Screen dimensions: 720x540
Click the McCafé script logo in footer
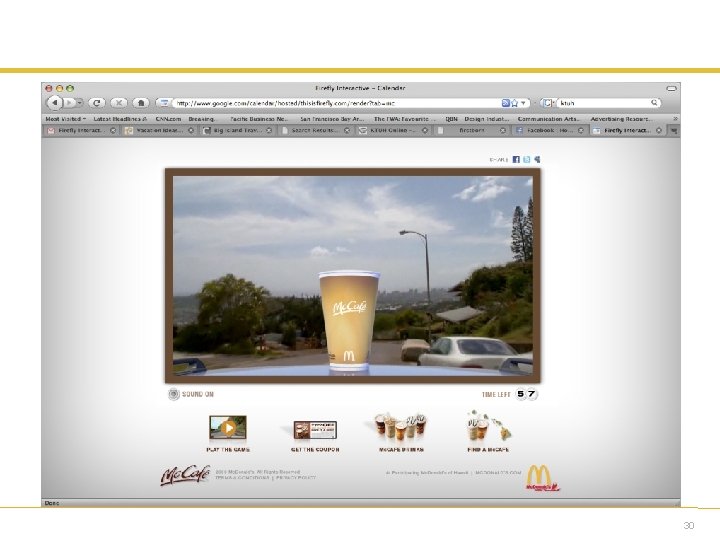pos(186,475)
